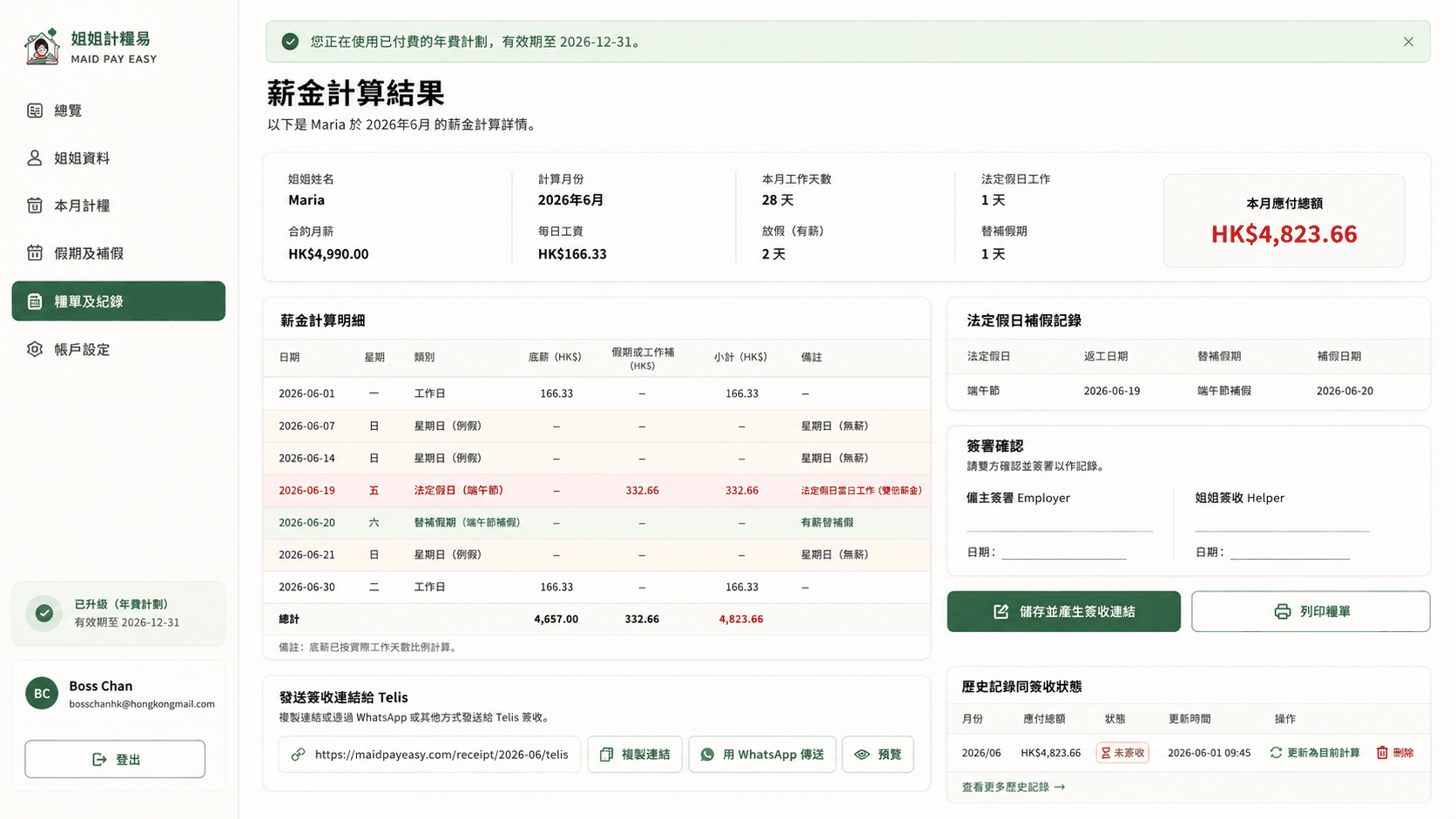Screen dimensions: 1456x819
Task: Click the 2026-06-01 table row date
Action: coord(307,394)
